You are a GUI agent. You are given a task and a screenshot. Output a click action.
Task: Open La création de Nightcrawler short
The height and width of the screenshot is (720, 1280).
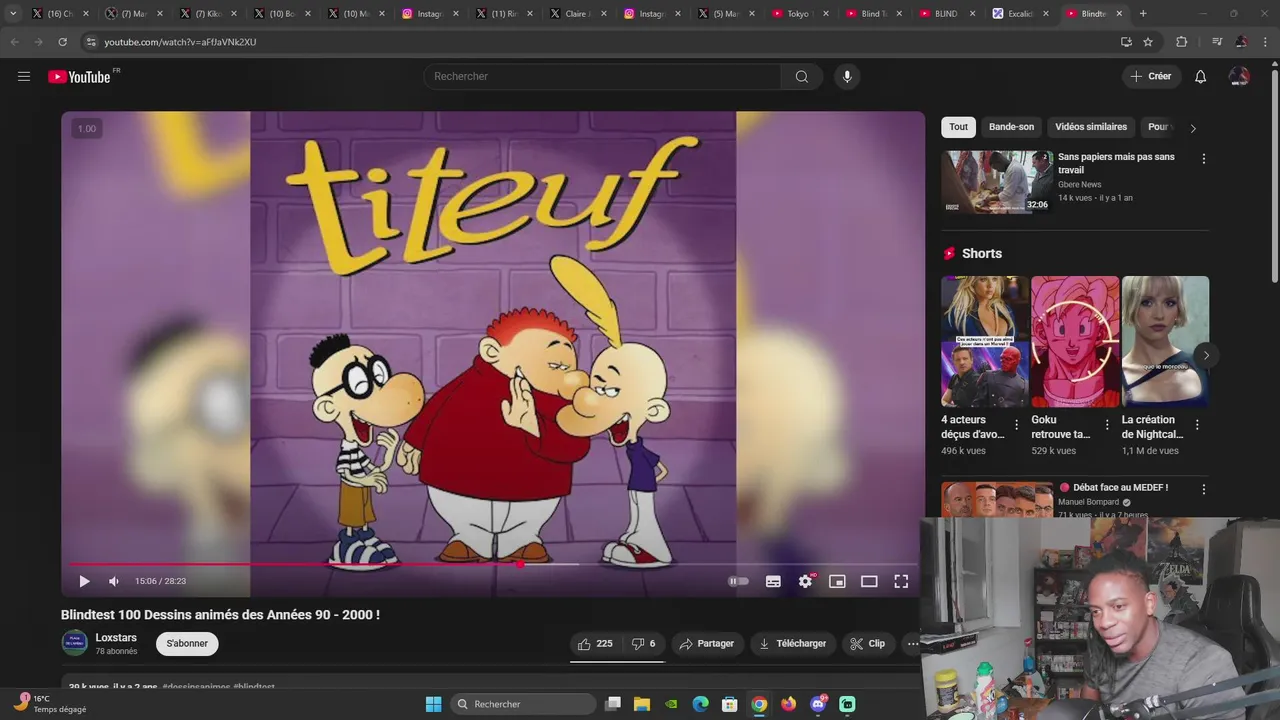pos(1165,341)
